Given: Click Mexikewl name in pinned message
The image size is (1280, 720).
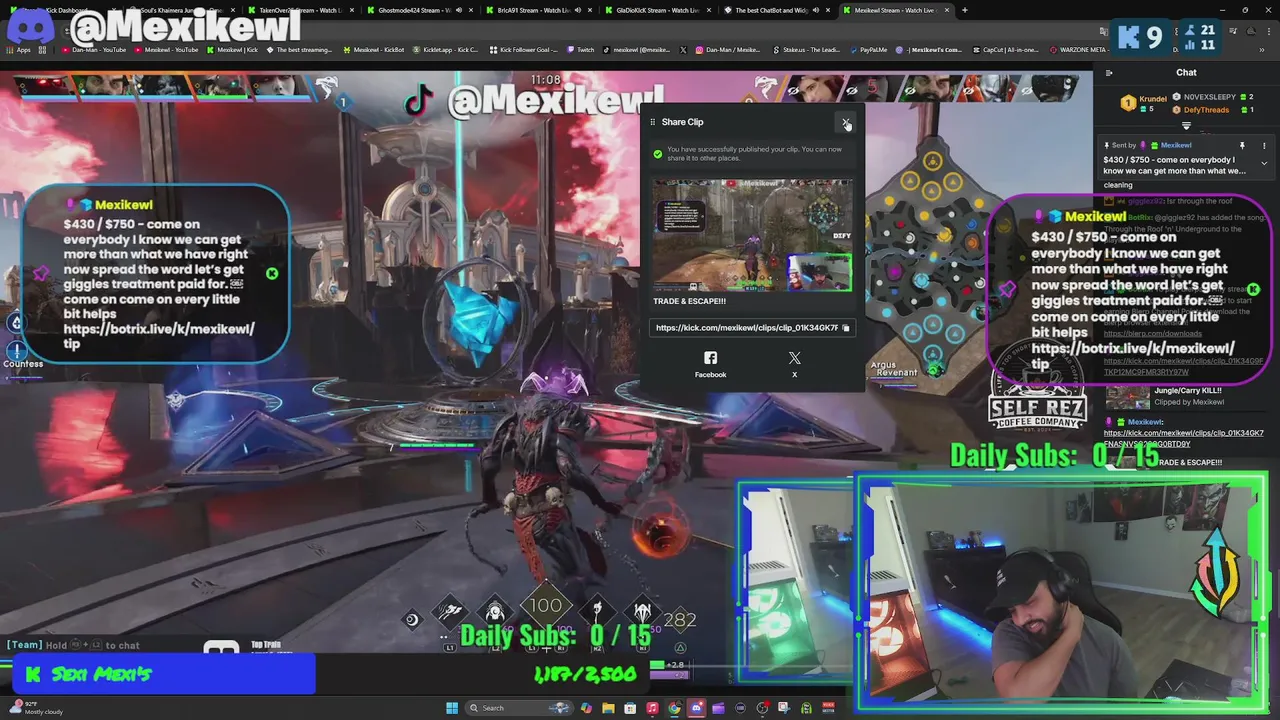Looking at the screenshot, I should [x=1176, y=145].
